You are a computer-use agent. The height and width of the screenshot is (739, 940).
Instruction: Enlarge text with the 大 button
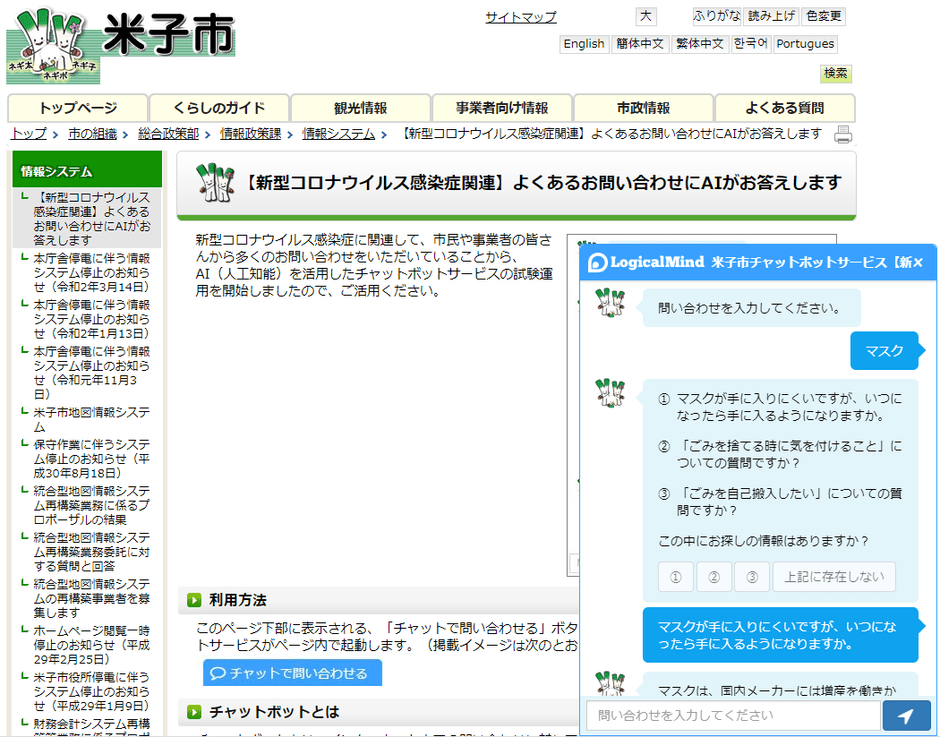pyautogui.click(x=646, y=16)
